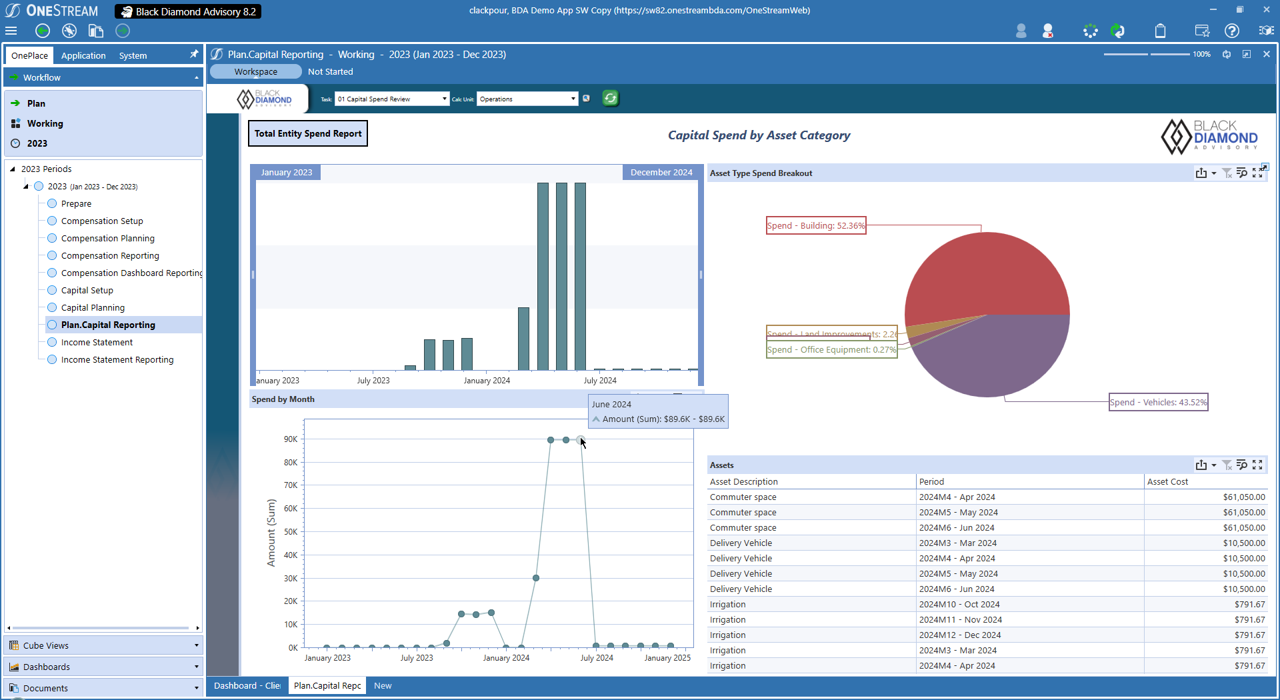The image size is (1280, 700).
Task: Click the Workspace button
Action: 256,72
